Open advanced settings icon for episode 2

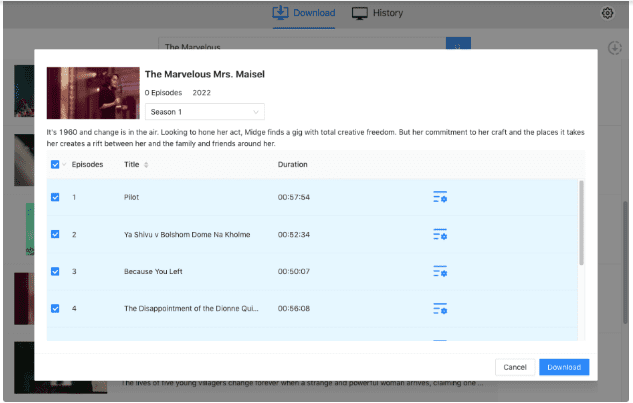(x=439, y=234)
